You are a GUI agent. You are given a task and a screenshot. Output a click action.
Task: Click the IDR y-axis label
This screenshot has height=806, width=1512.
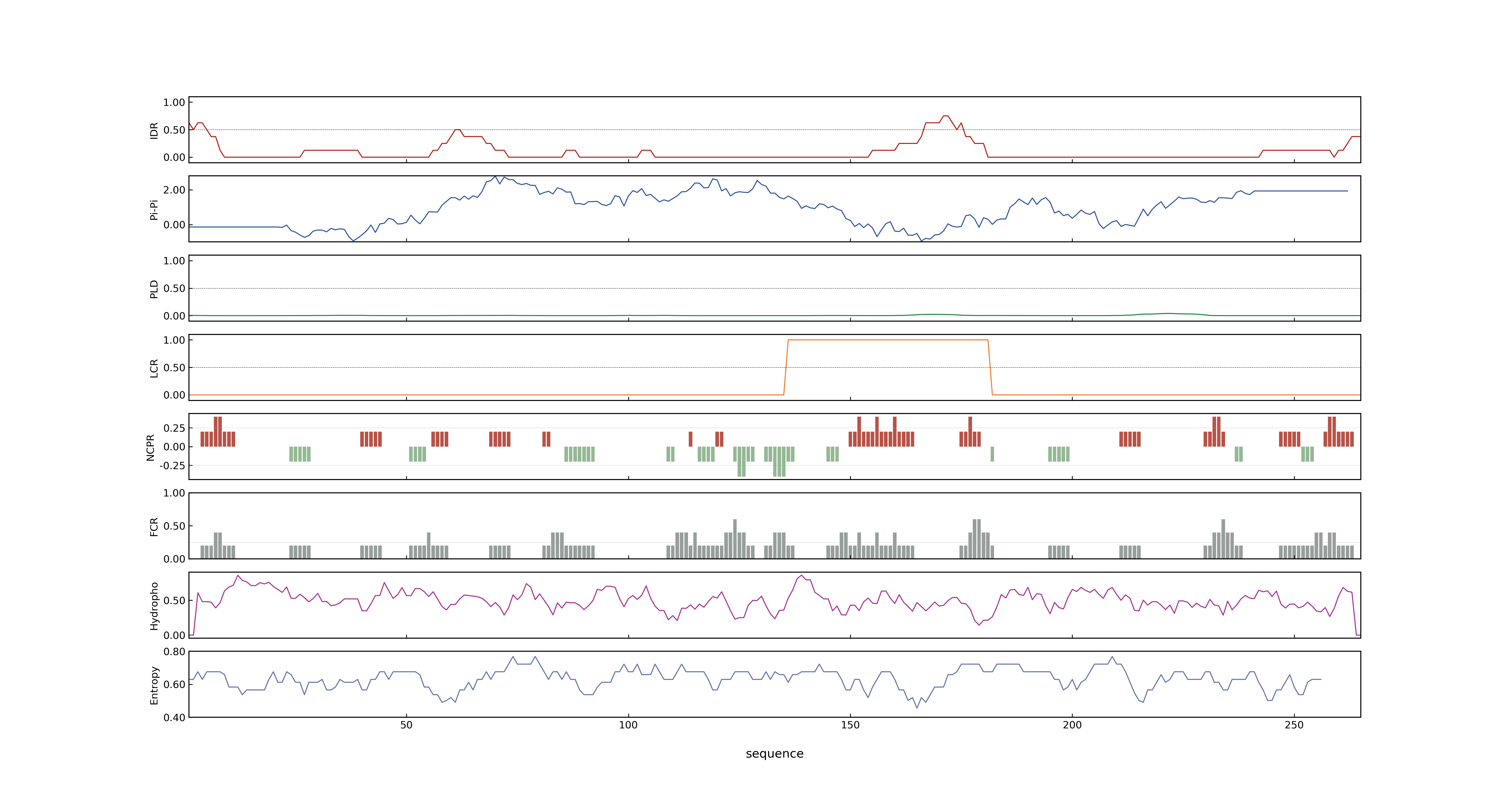click(154, 130)
